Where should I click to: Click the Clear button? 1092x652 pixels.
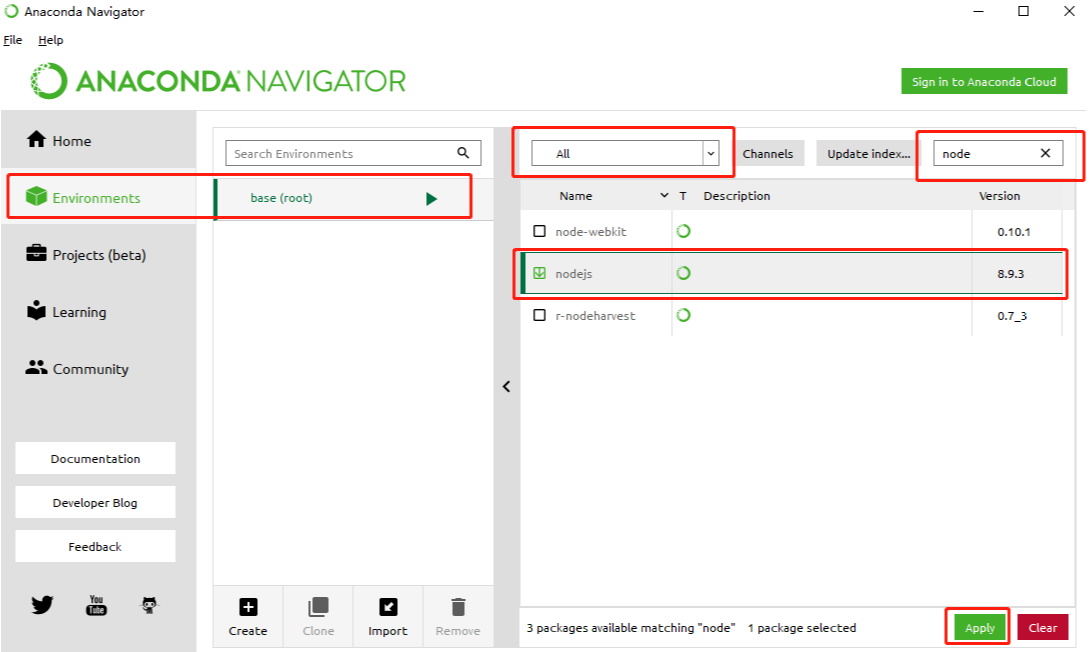[1043, 628]
